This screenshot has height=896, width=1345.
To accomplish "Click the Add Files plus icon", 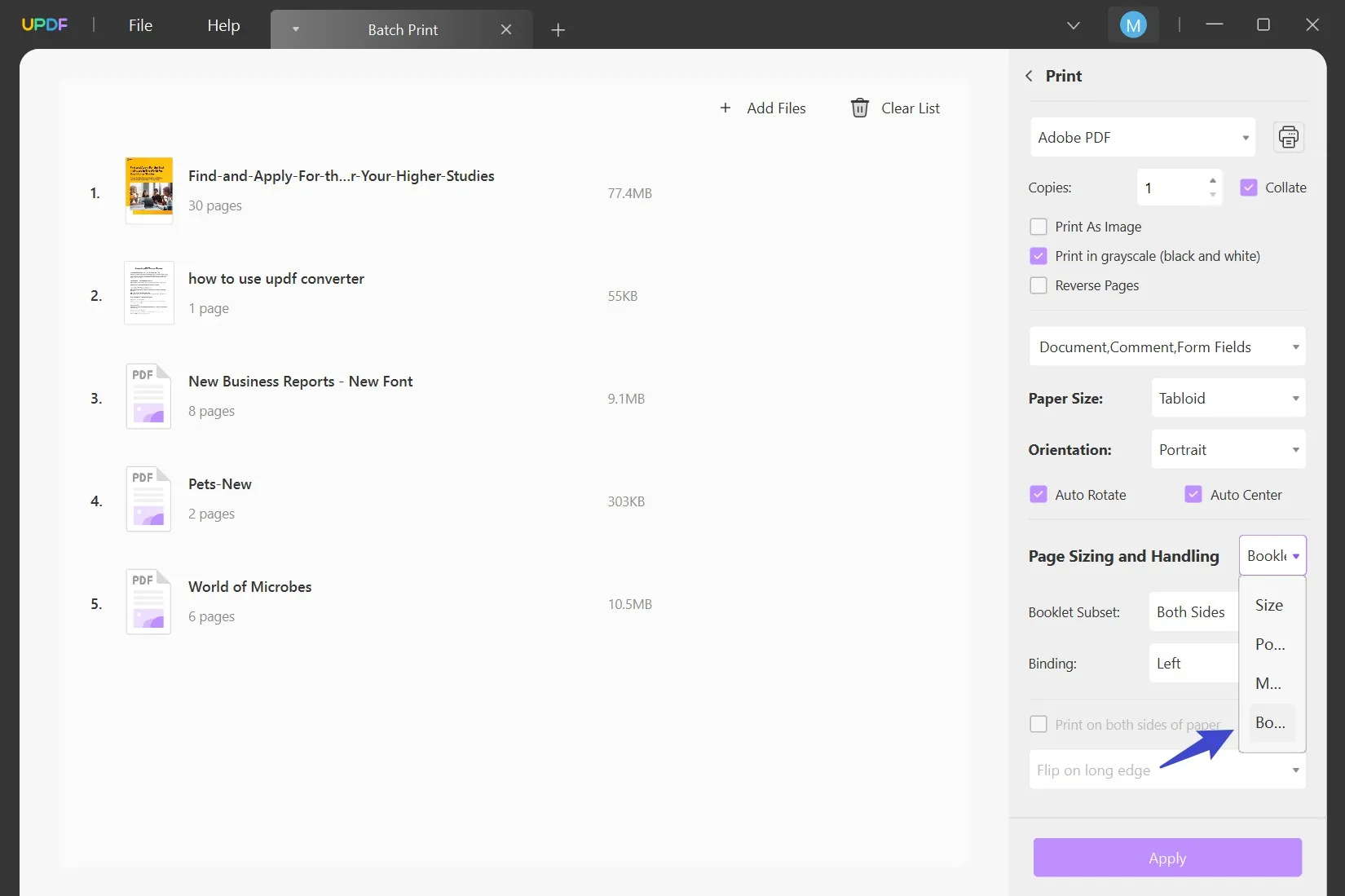I will 725,108.
